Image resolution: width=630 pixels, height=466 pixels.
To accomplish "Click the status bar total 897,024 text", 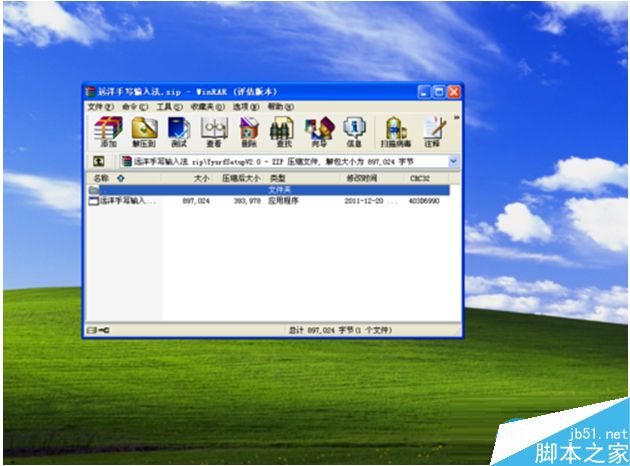I will click(340, 330).
